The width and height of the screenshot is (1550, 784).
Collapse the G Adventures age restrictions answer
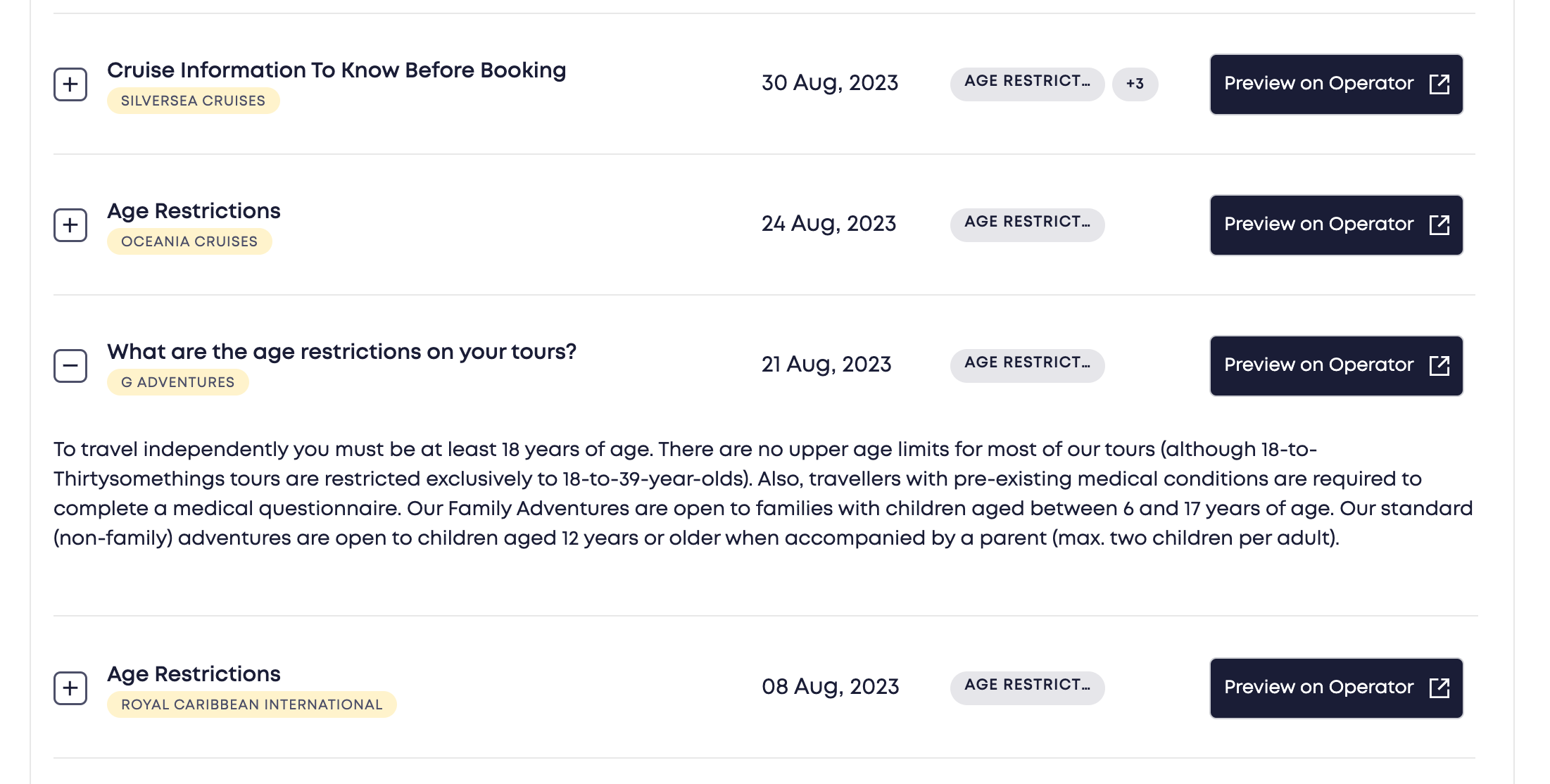click(x=70, y=366)
